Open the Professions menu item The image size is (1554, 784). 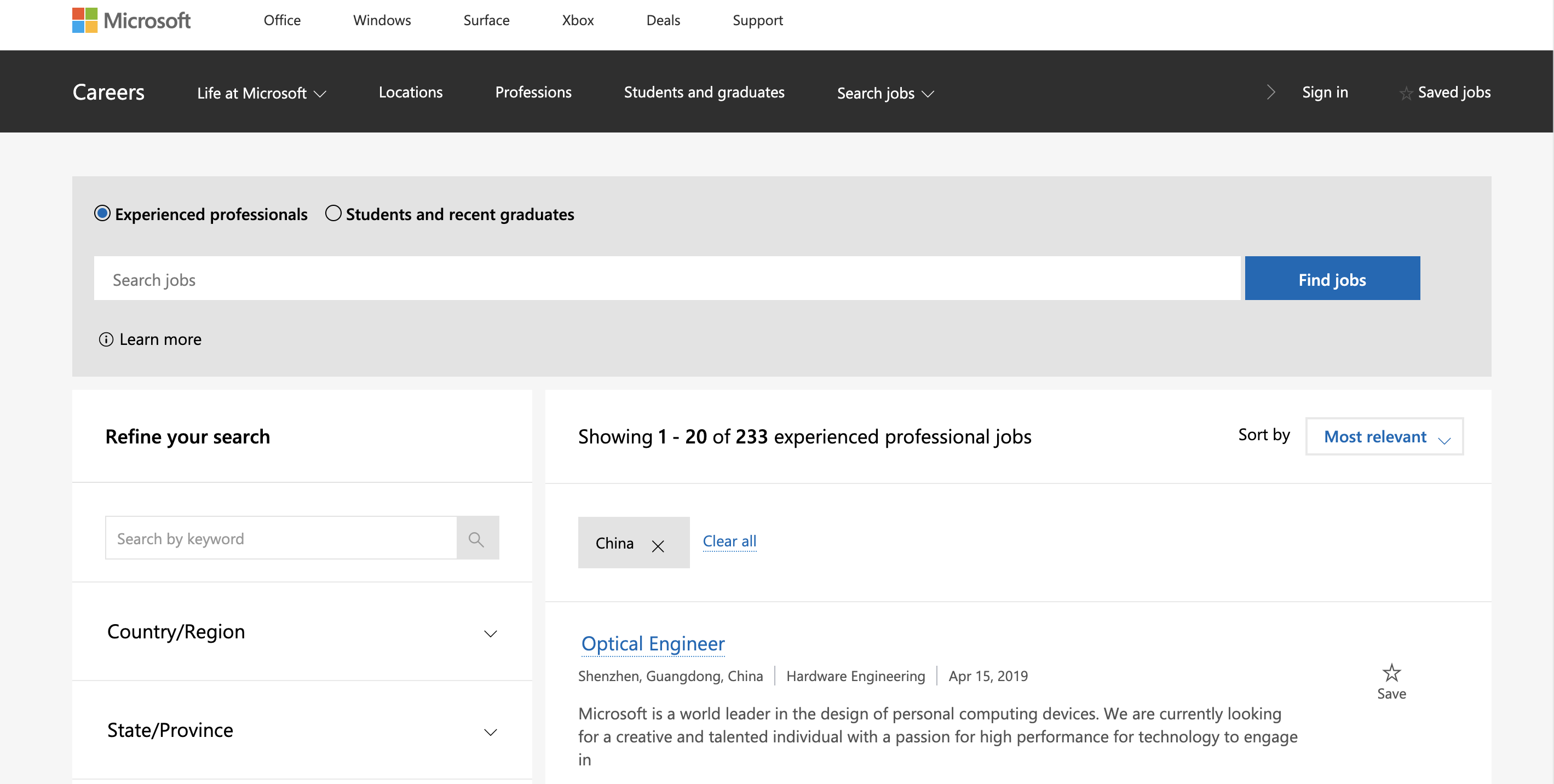(533, 93)
